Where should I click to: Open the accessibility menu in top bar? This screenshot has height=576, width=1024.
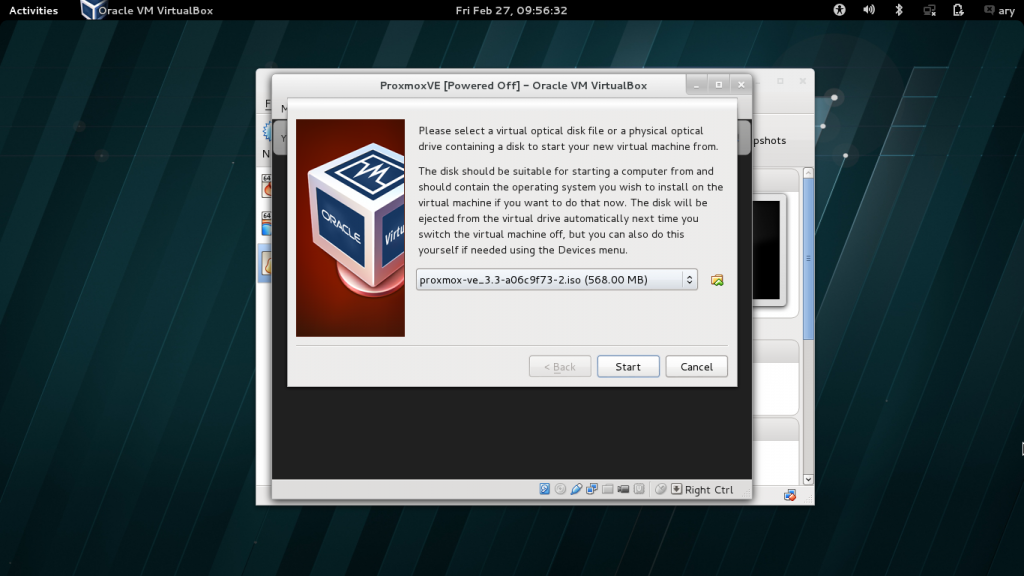(x=839, y=10)
